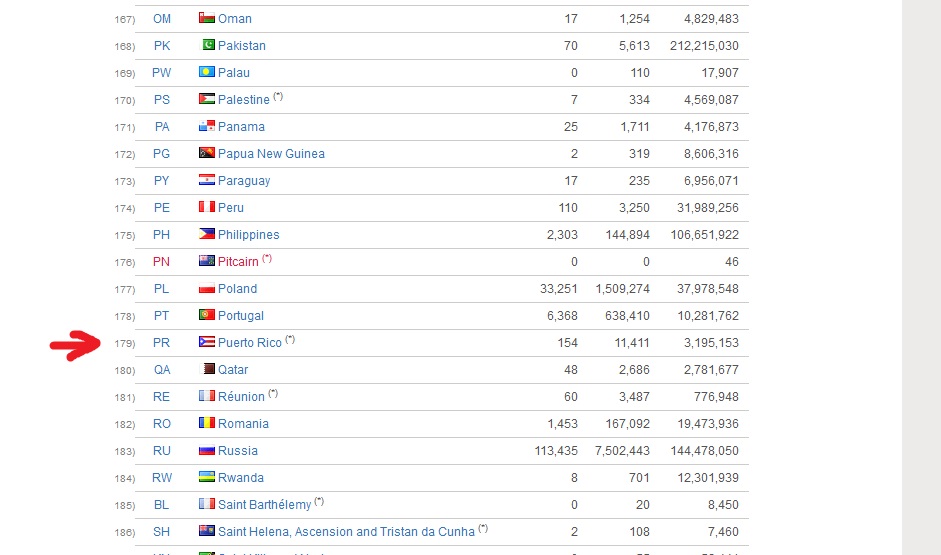Screen dimensions: 941x555
Task: Click the Russia flag icon
Action: coord(207,451)
